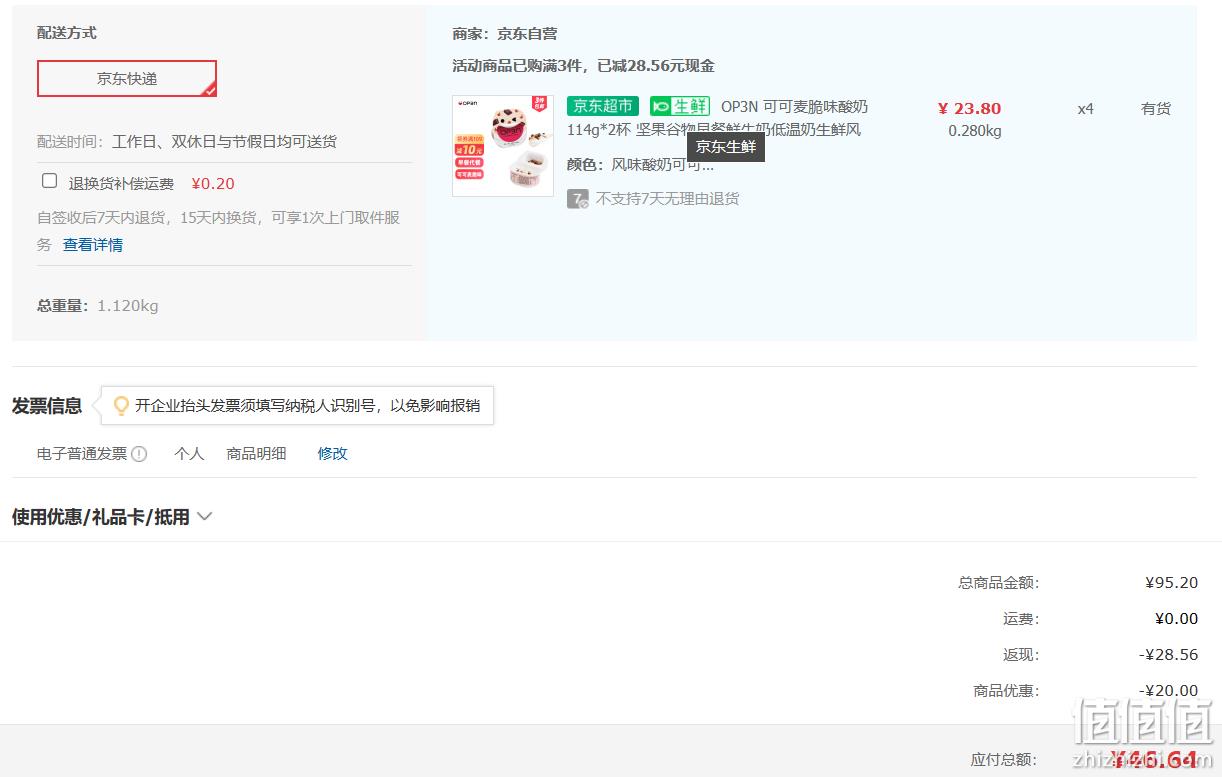Click the shipping fee value ¥0.00
The height and width of the screenshot is (777, 1222).
pos(1176,619)
